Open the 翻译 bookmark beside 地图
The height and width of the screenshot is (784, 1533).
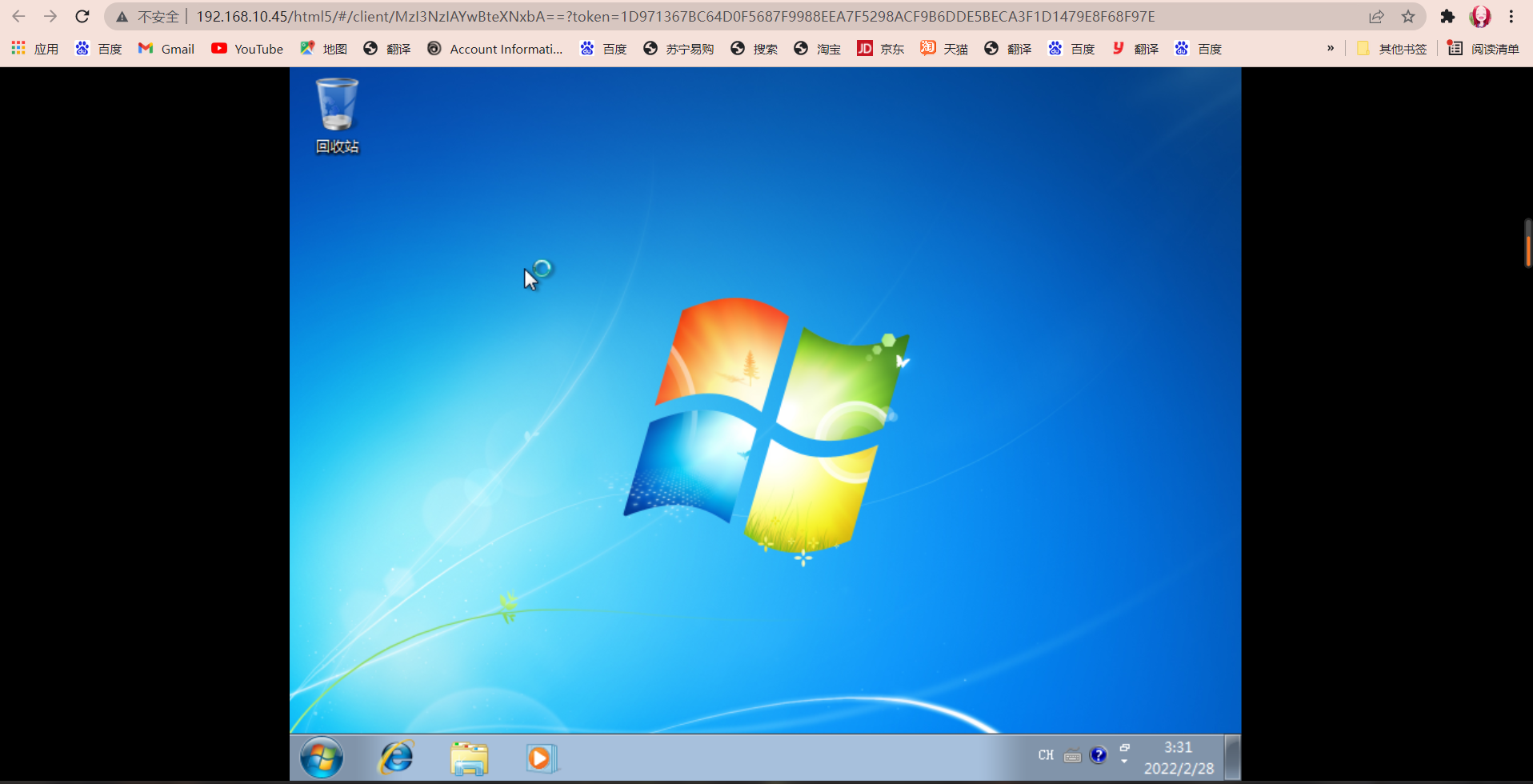coord(386,49)
